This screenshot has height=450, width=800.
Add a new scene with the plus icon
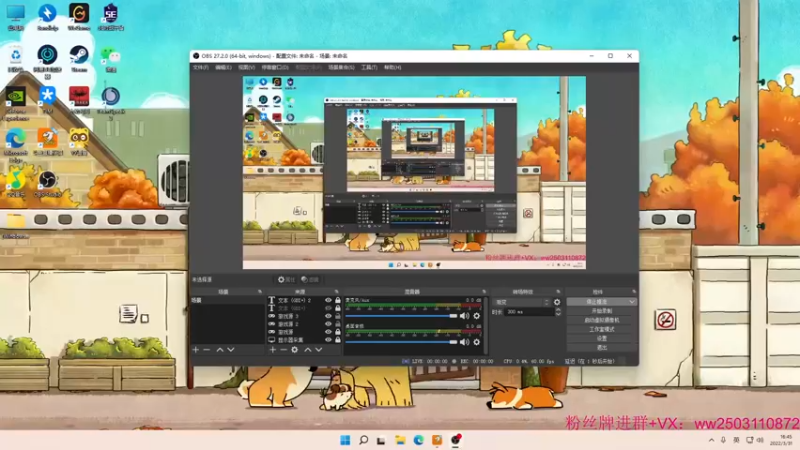tap(195, 349)
